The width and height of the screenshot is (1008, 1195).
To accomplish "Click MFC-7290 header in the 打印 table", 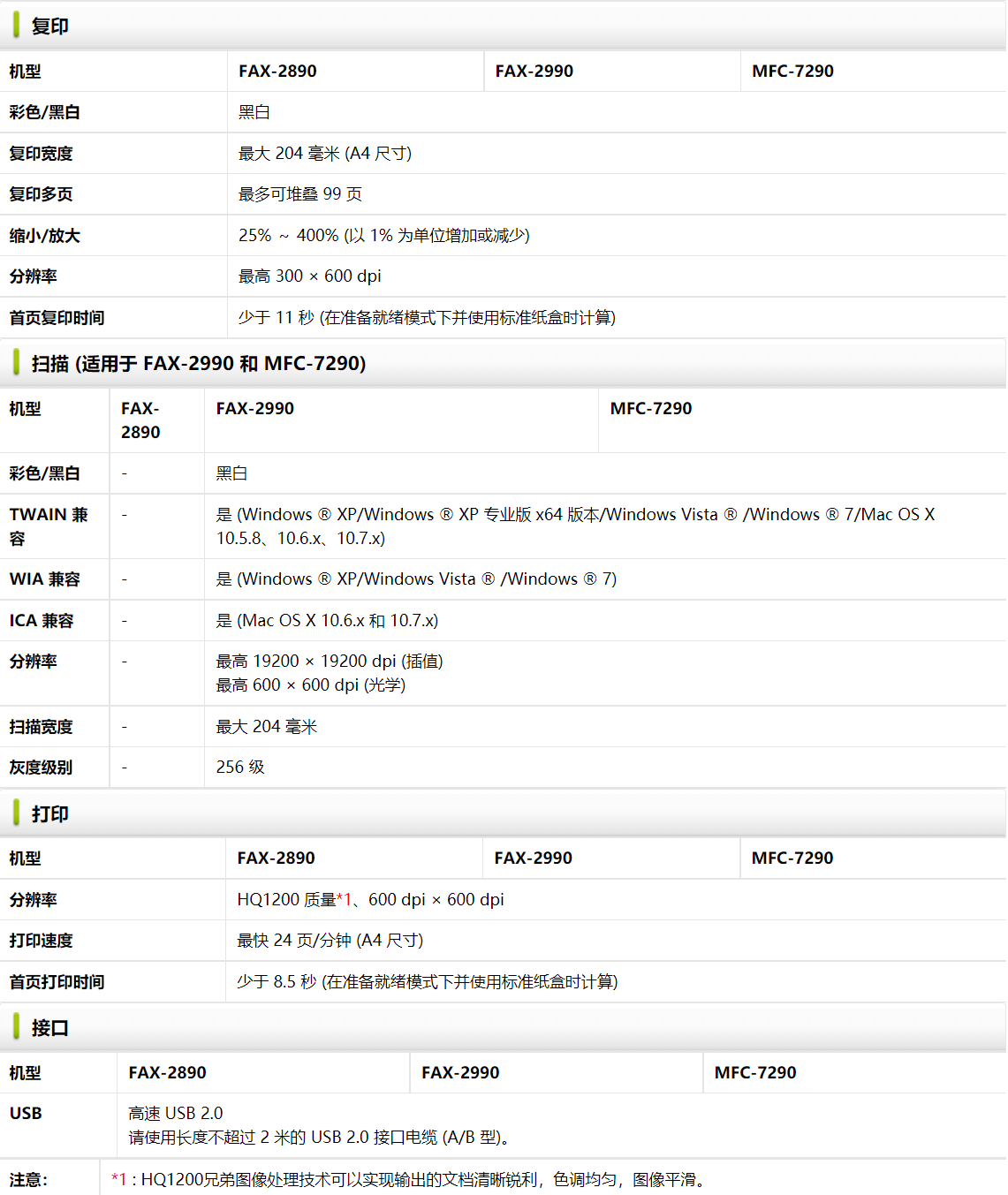I will [792, 858].
